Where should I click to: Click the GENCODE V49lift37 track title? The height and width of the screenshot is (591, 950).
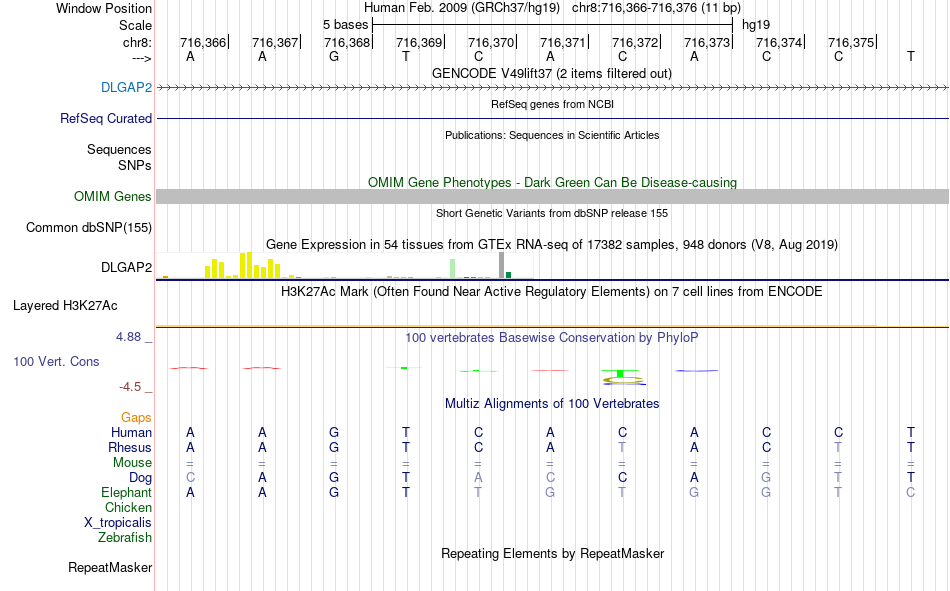[x=552, y=73]
